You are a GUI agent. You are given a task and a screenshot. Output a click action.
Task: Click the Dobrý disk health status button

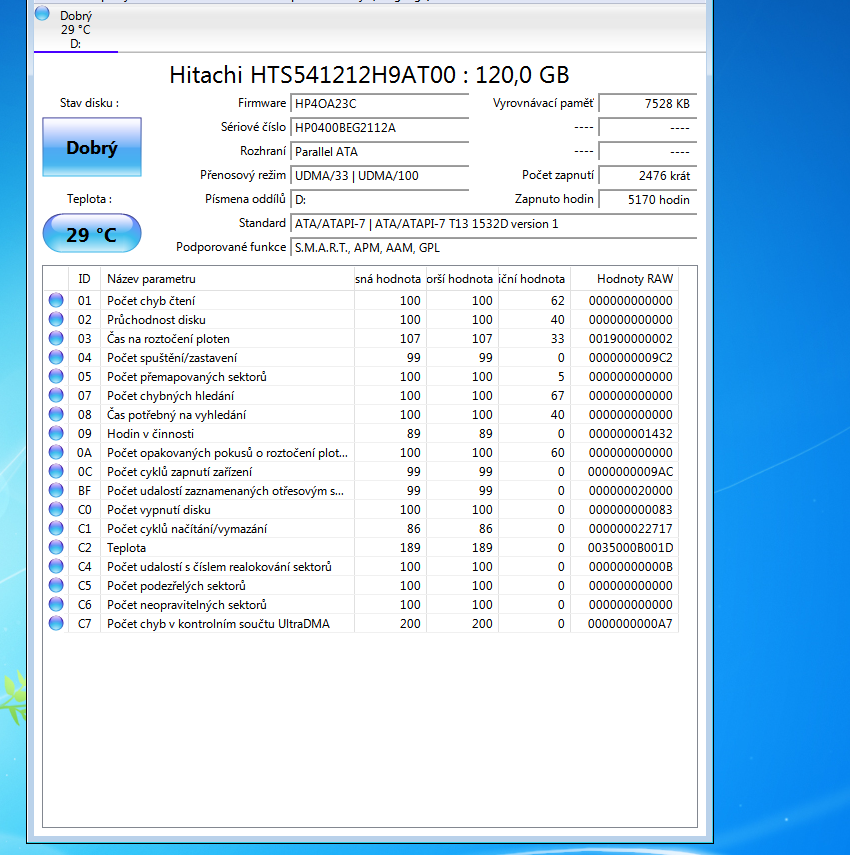click(92, 147)
